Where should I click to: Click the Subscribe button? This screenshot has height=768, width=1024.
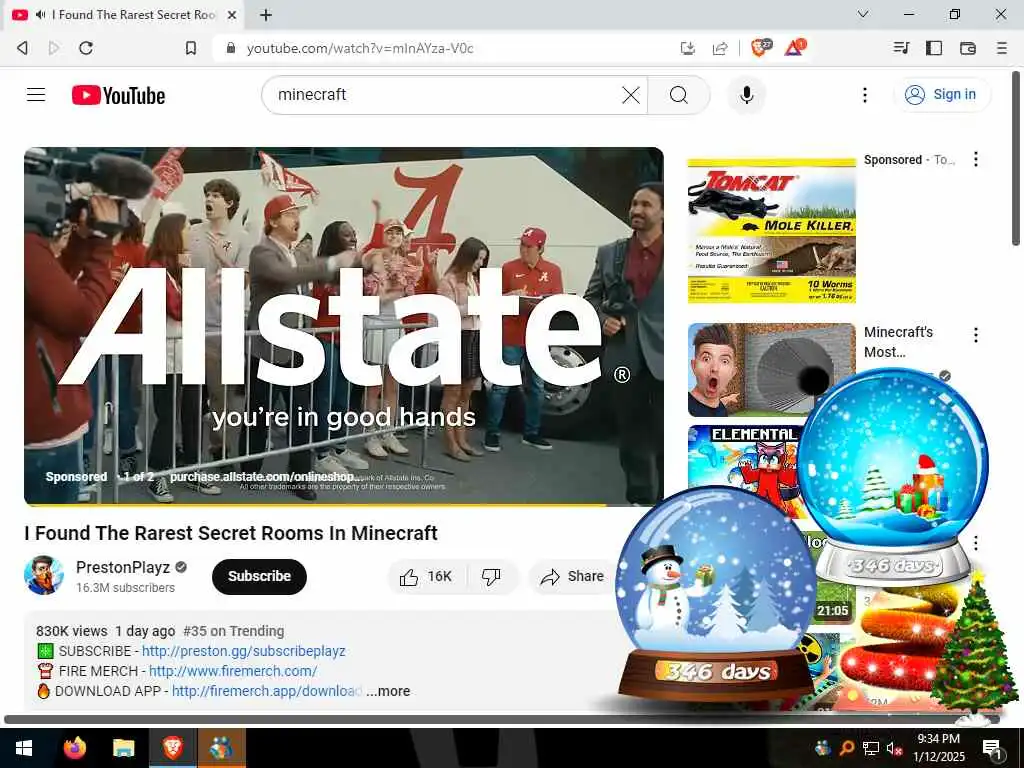(259, 577)
